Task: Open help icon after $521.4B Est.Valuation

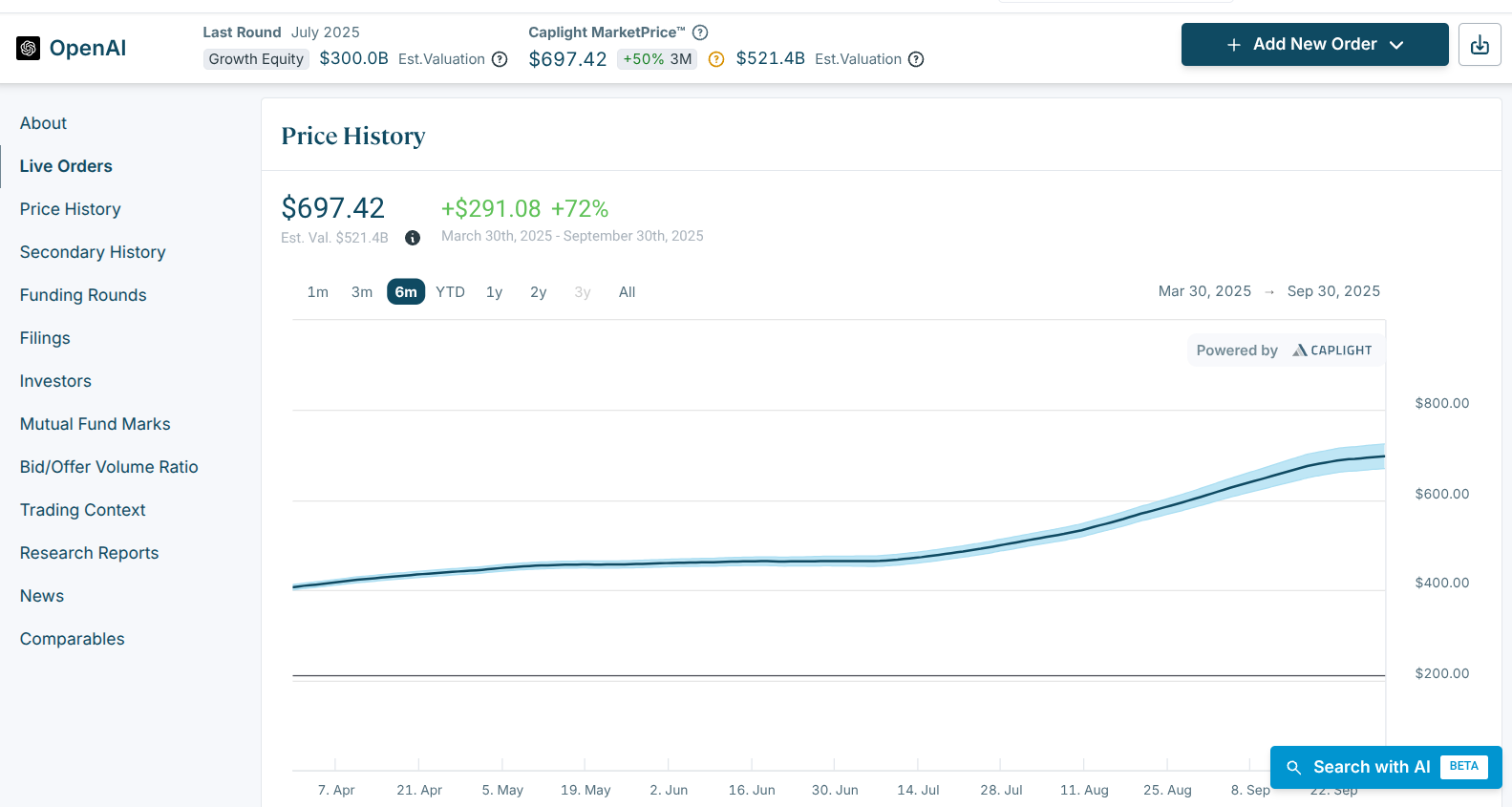Action: pos(916,59)
